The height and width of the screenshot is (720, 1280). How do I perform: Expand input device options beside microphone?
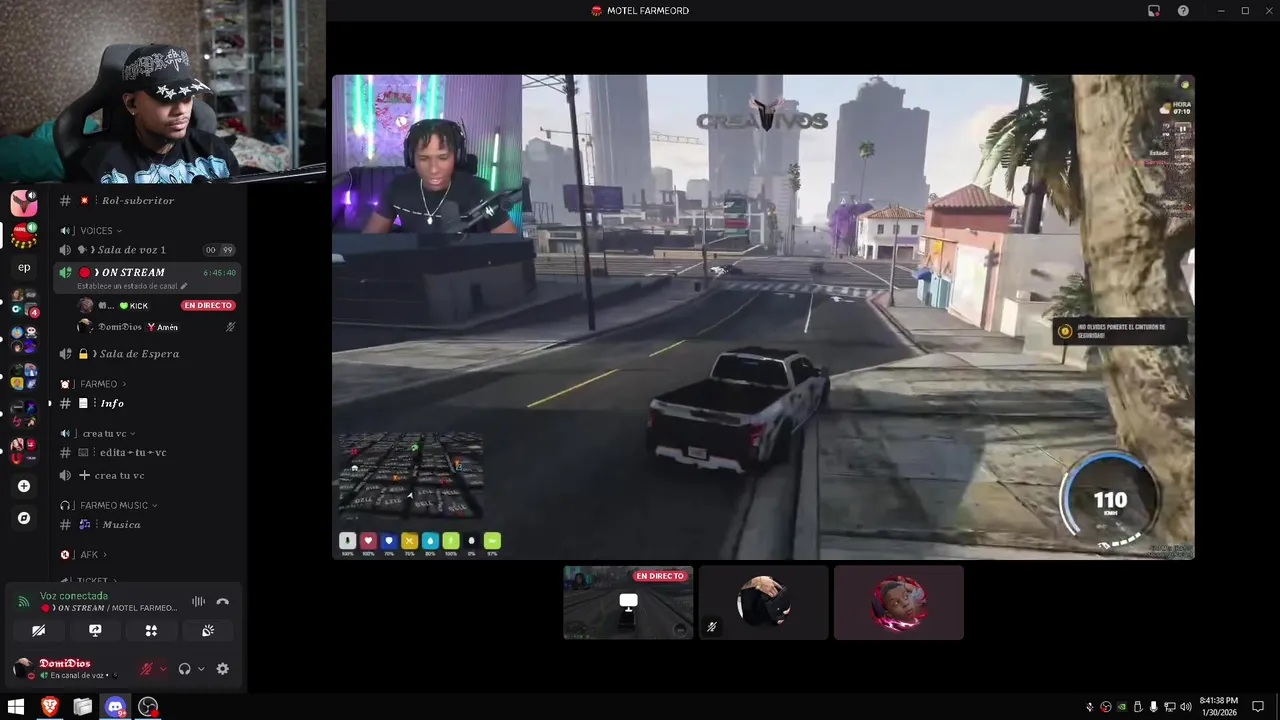point(163,669)
